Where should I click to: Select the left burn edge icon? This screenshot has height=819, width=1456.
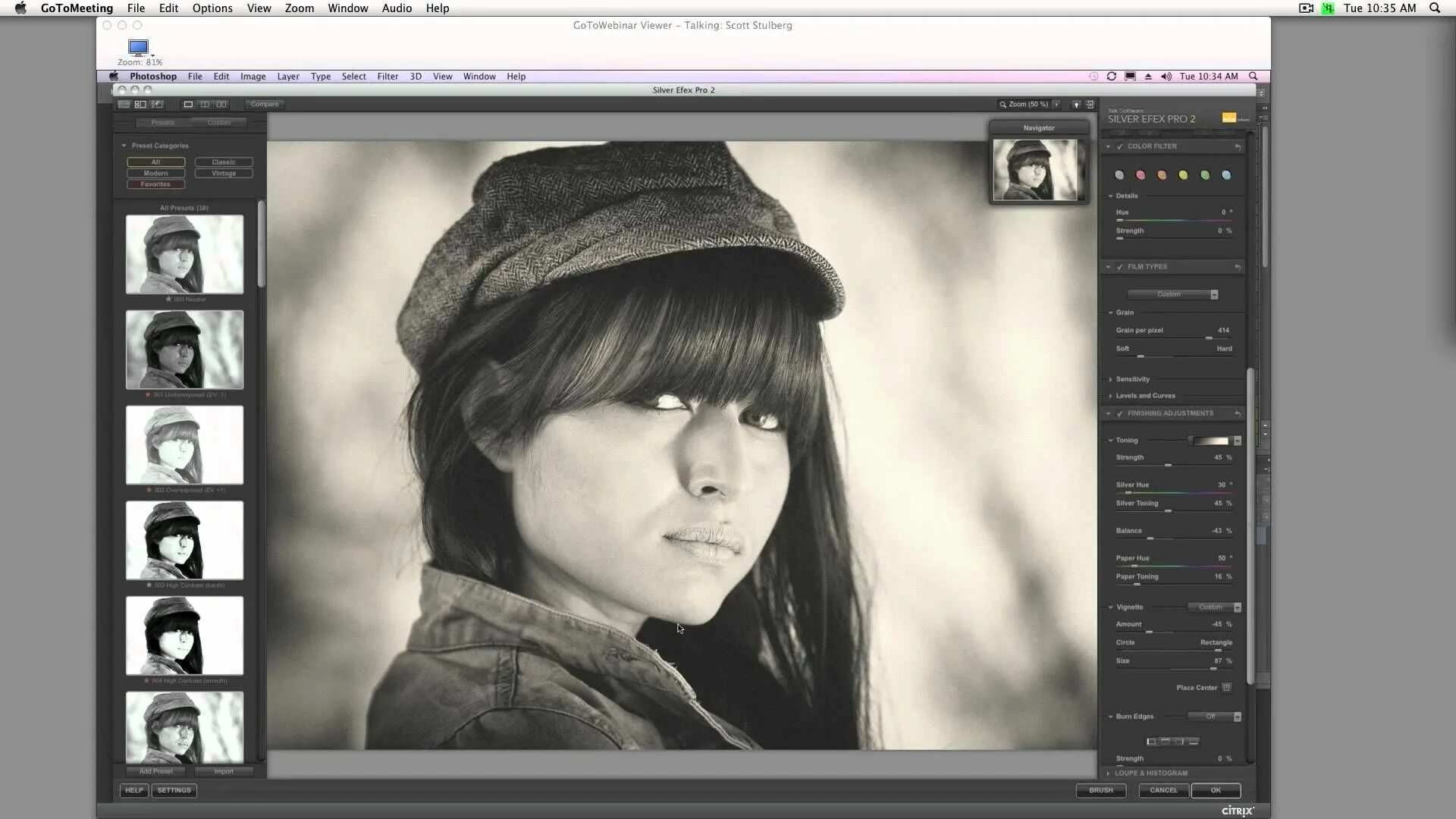point(1151,742)
